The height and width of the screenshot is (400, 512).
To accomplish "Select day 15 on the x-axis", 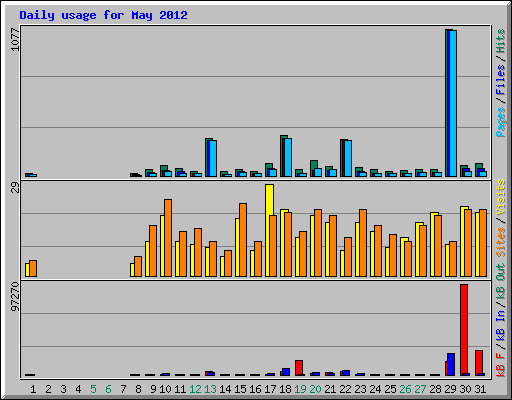I will tap(240, 389).
